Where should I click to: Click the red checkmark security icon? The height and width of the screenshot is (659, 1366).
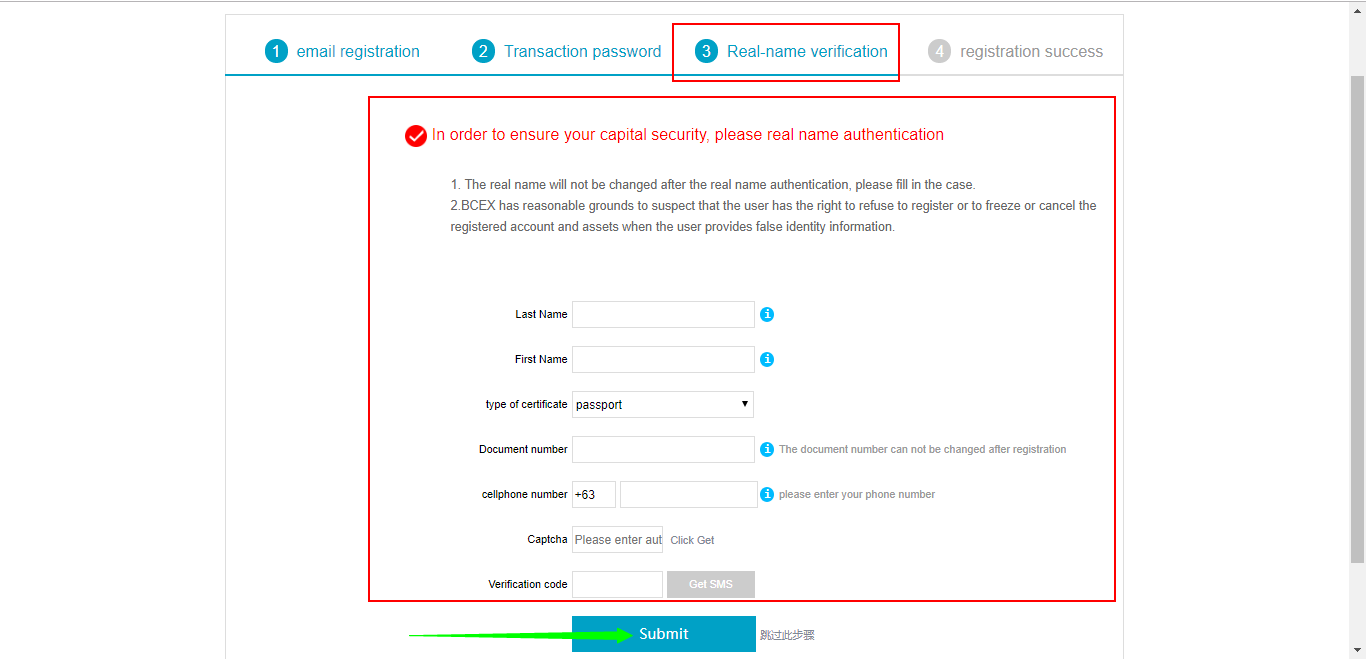coord(416,136)
